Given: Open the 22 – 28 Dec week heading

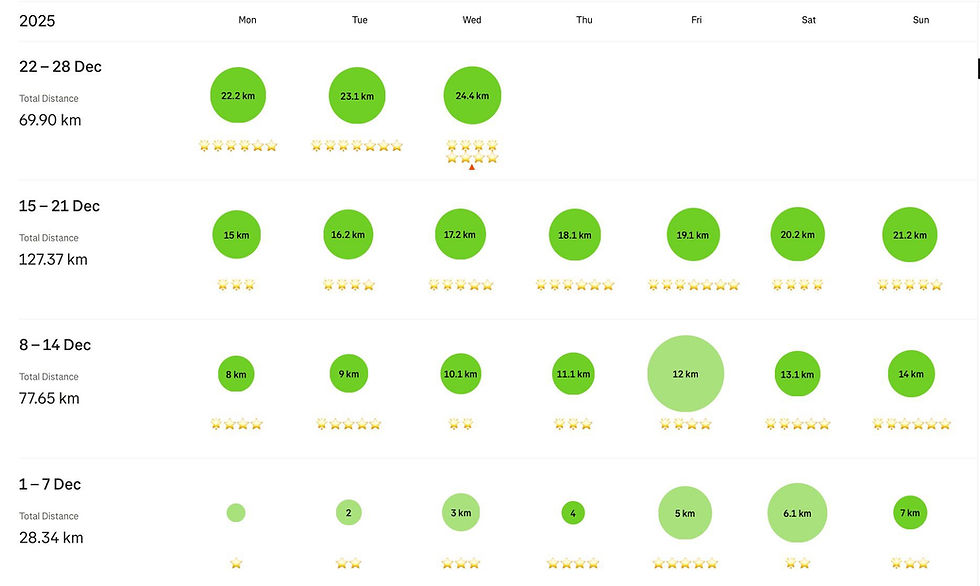Looking at the screenshot, I should tap(60, 67).
